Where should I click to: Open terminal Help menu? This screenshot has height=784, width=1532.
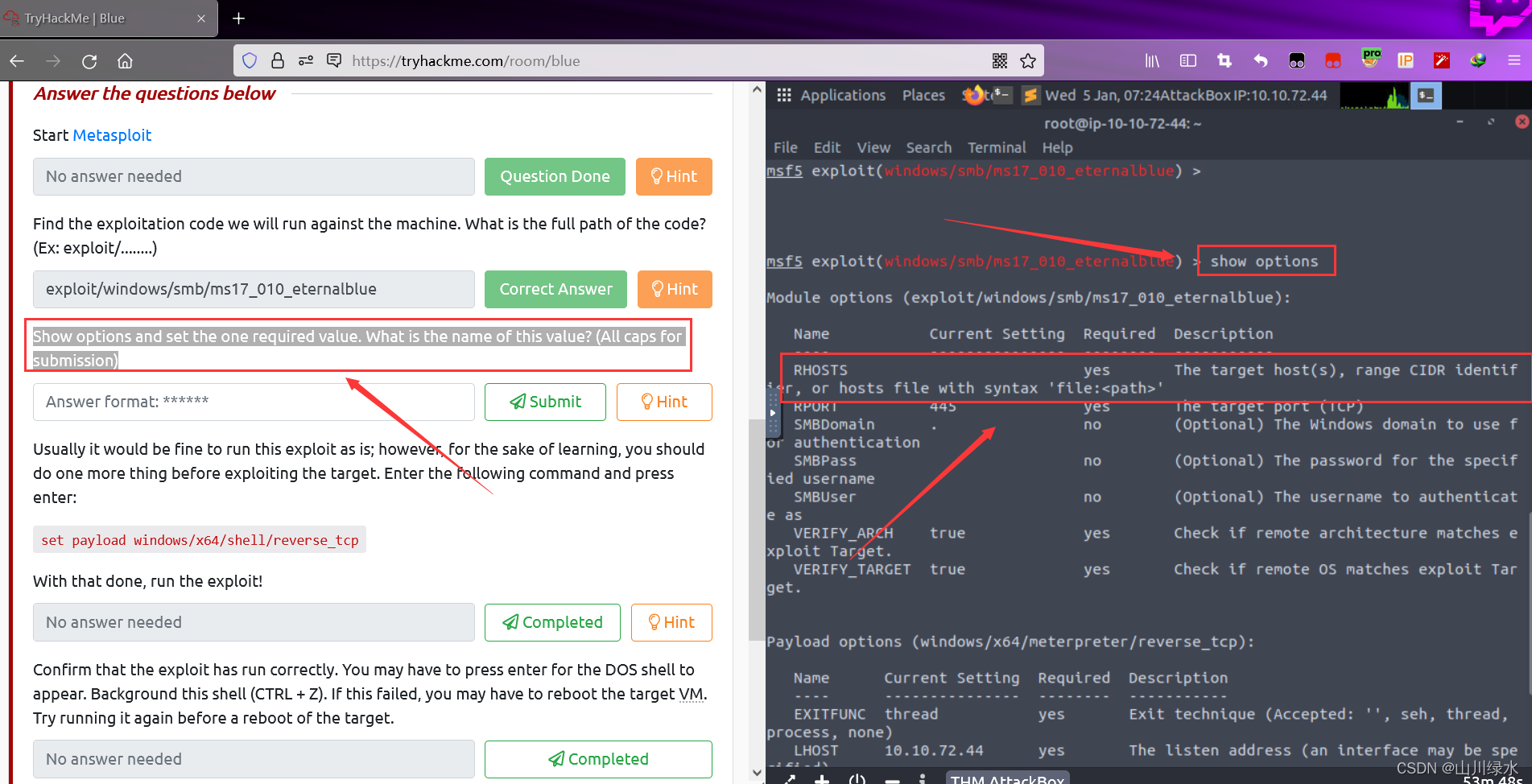tap(1057, 147)
